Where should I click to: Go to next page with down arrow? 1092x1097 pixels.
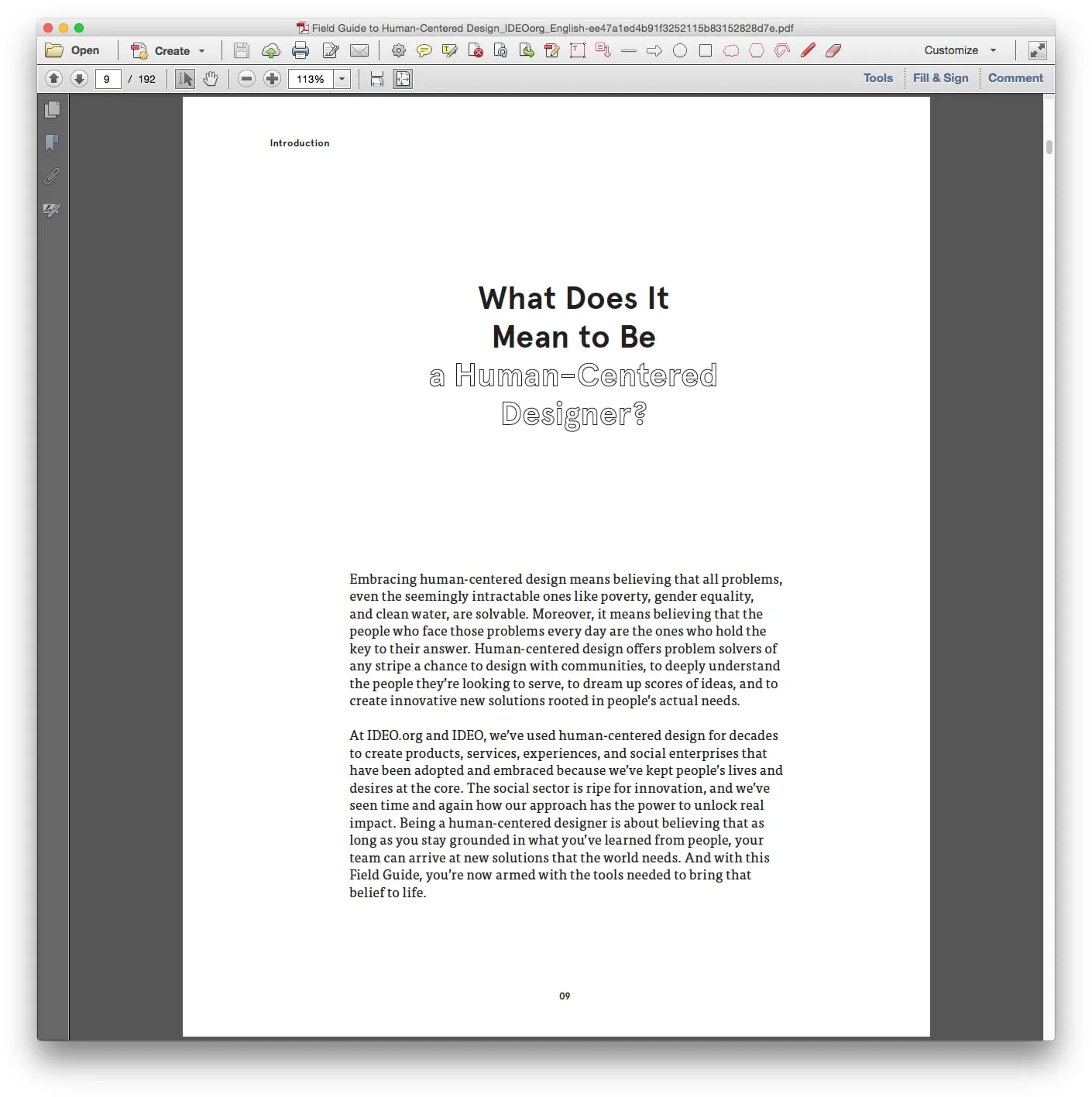pyautogui.click(x=79, y=78)
